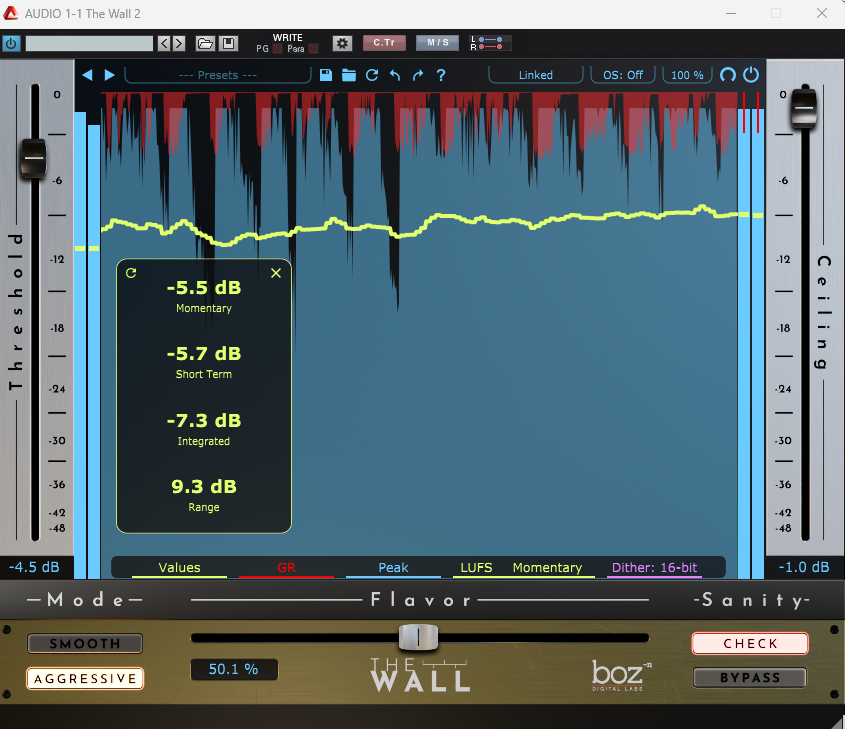Open the L/R channel routing icon
The image size is (845, 729).
490,43
